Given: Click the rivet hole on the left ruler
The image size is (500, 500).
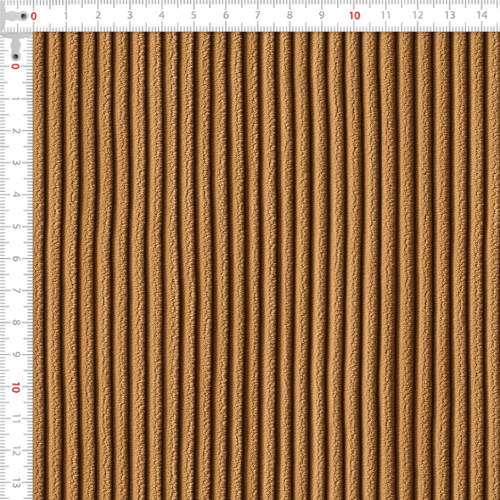Looking at the screenshot, I should point(16,56).
